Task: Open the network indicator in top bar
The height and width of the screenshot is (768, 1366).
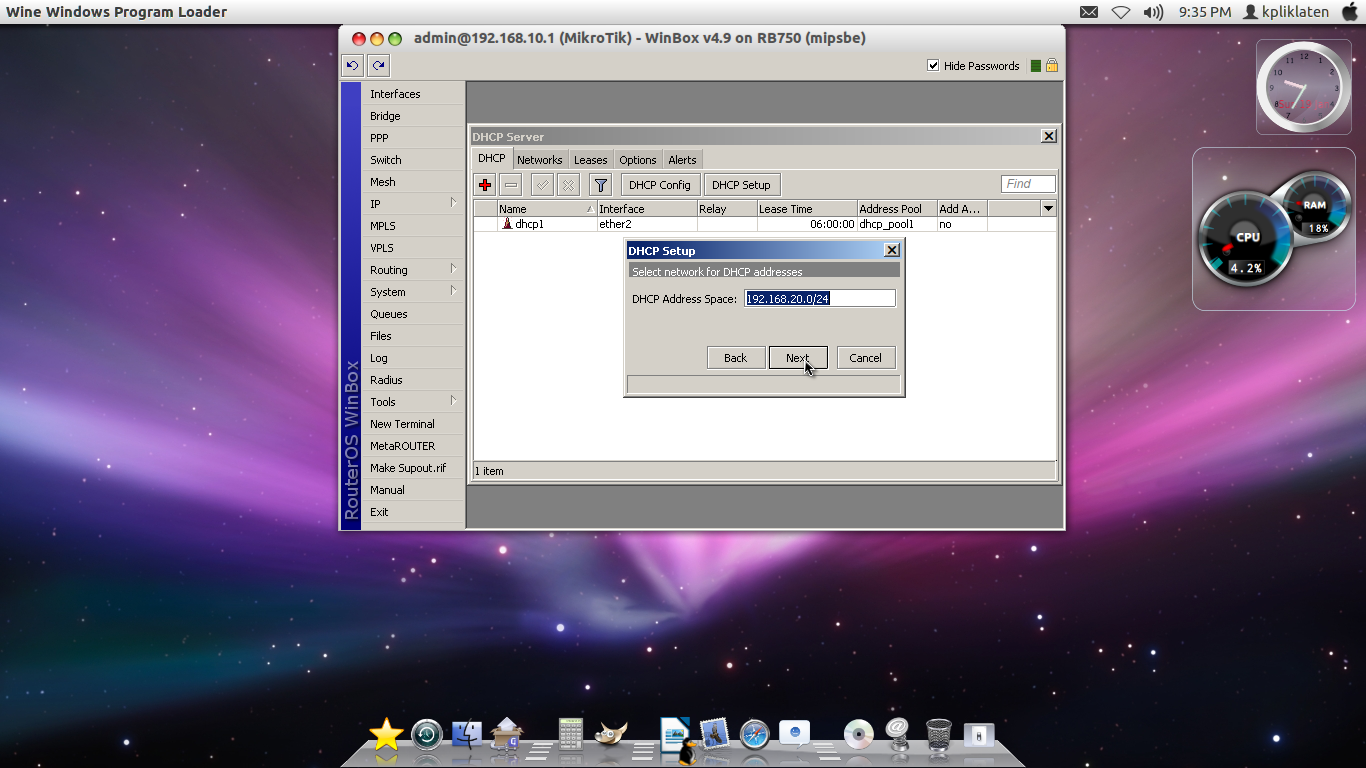Action: click(x=1121, y=12)
